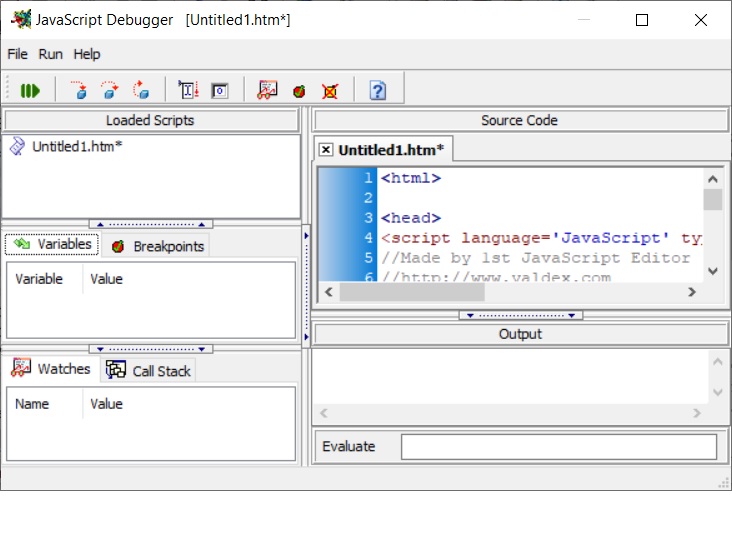The image size is (732, 545).
Task: Click the JavaScript Debugger app icon
Action: (x=21, y=20)
